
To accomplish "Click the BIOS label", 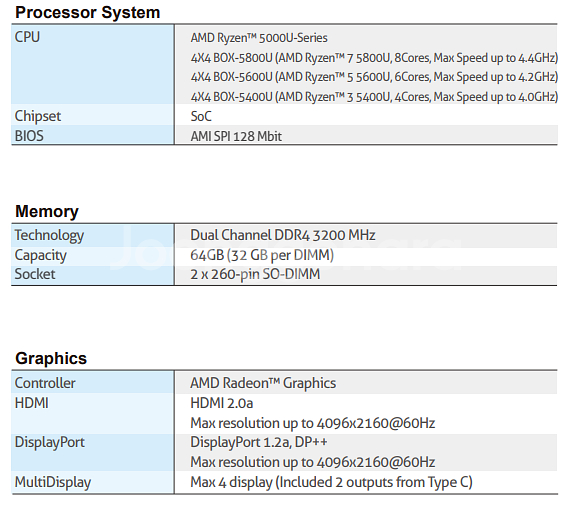I will (x=29, y=136).
